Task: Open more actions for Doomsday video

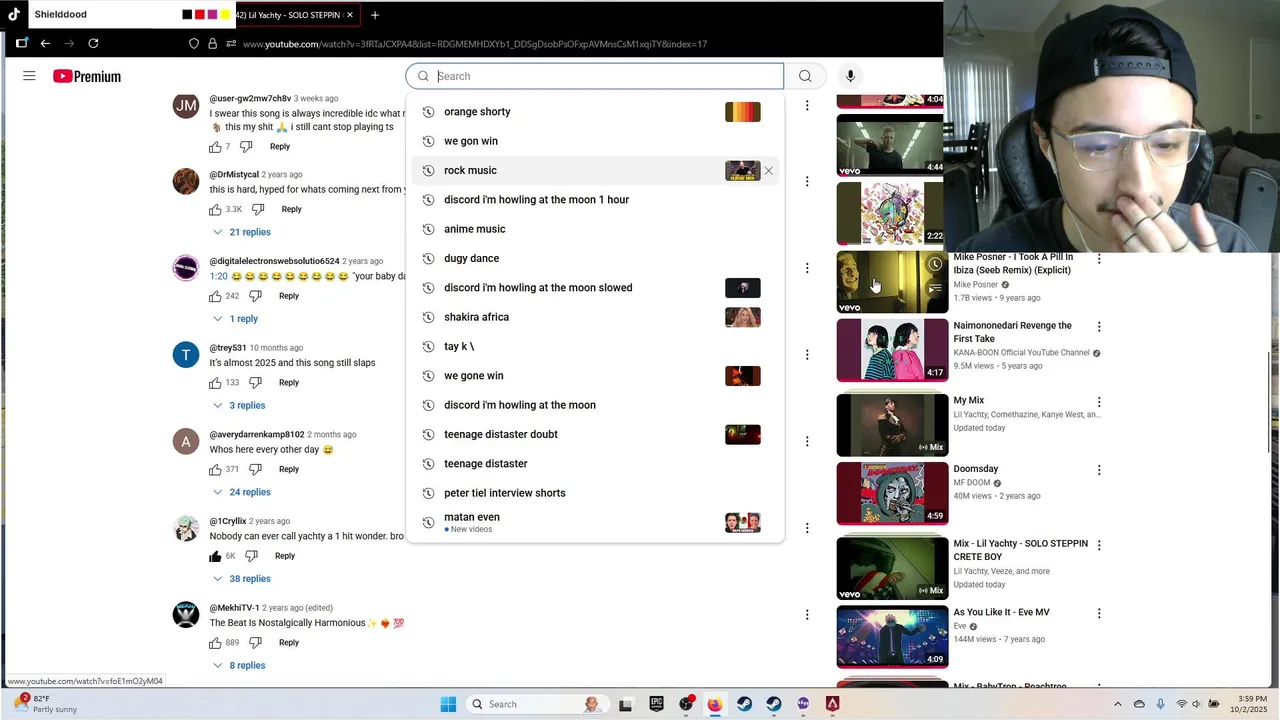Action: click(1099, 469)
